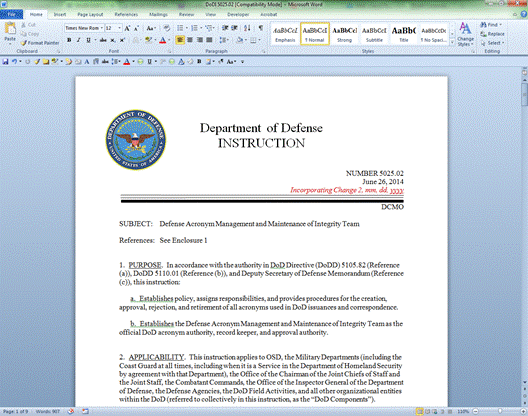Click the Copy command
The width and height of the screenshot is (528, 416).
[x=30, y=34]
